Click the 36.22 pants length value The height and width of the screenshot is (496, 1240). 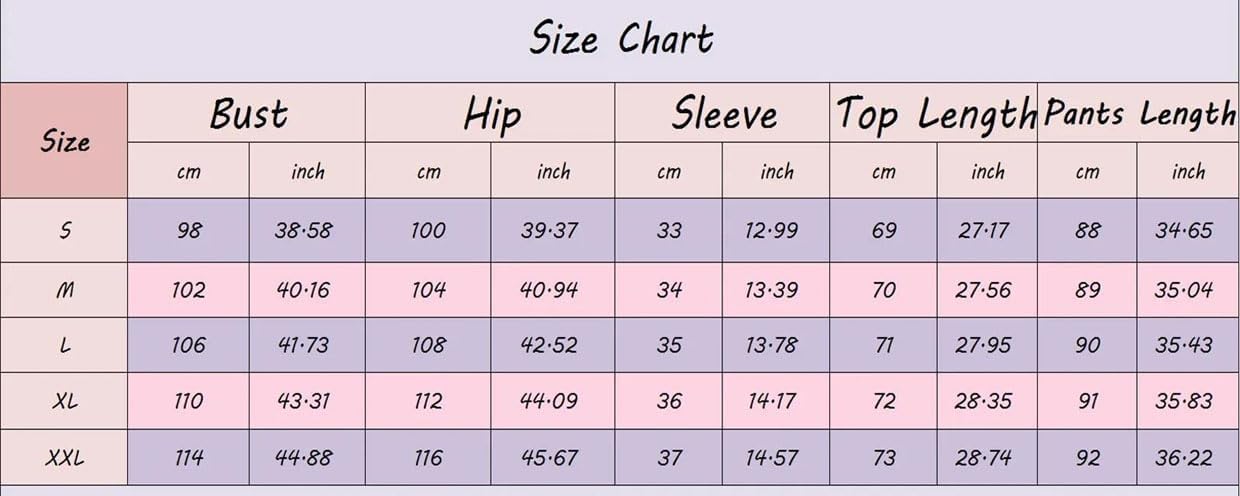(x=1188, y=458)
